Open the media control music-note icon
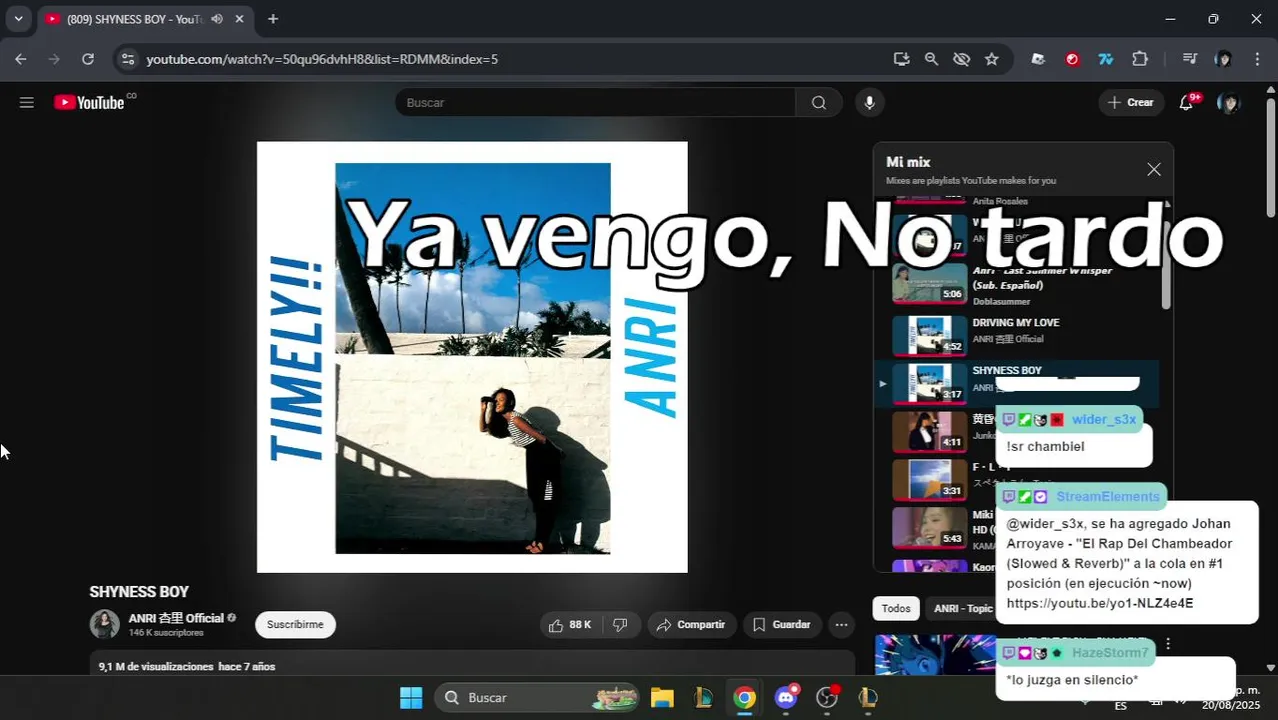 coord(1189,59)
